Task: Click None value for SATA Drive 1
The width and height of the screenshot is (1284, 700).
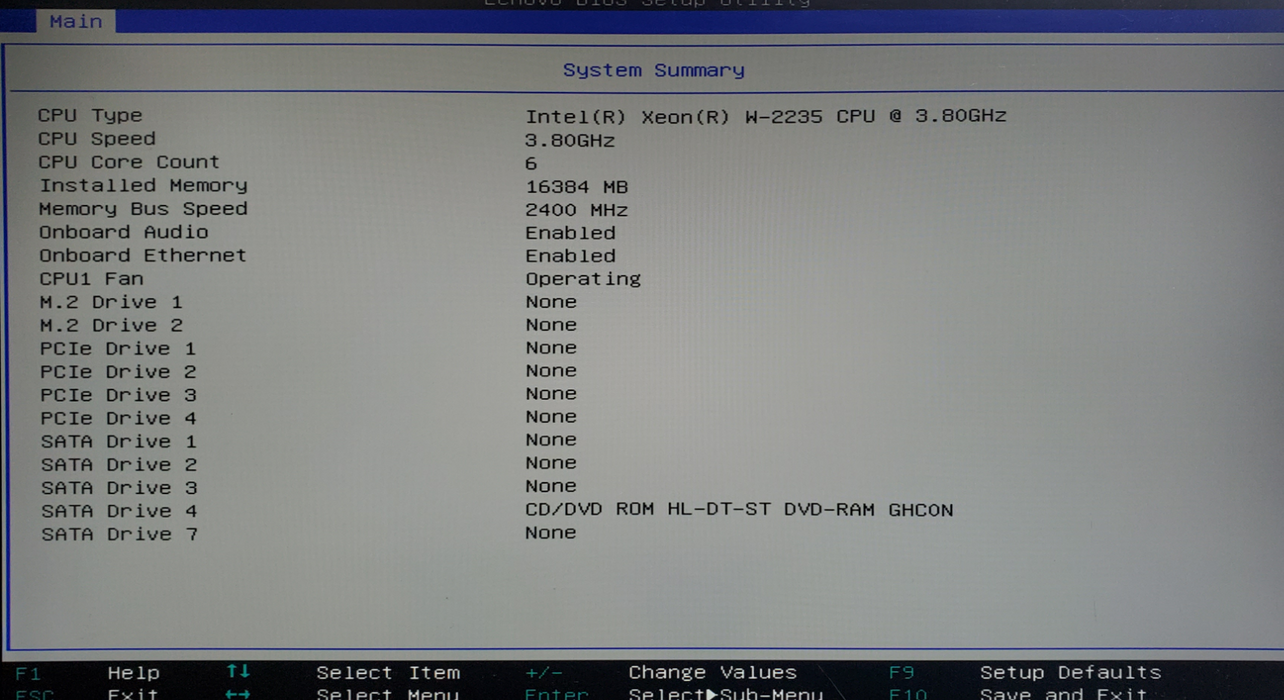Action: (551, 440)
